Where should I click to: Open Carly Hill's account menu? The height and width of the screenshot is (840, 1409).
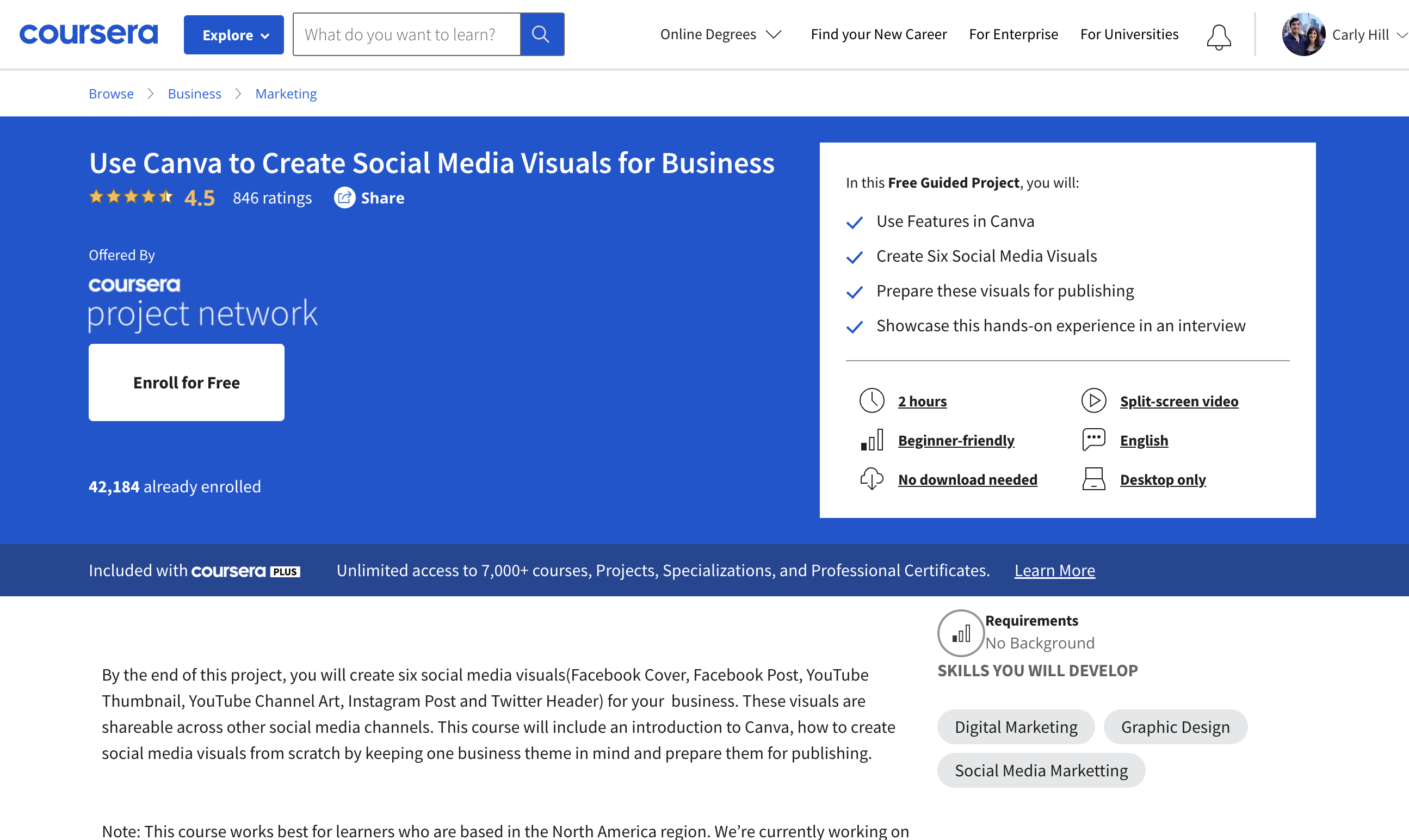click(x=1343, y=34)
